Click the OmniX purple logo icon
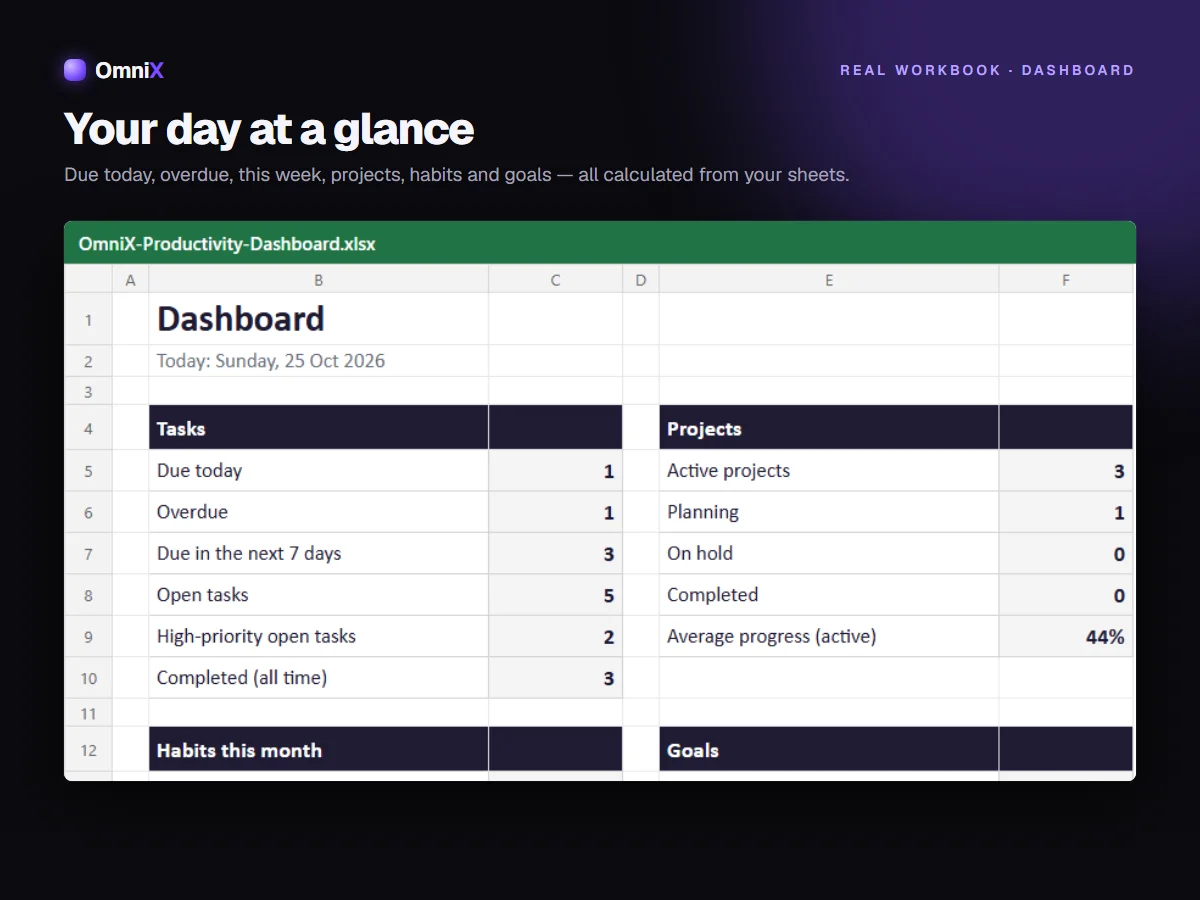 (75, 70)
